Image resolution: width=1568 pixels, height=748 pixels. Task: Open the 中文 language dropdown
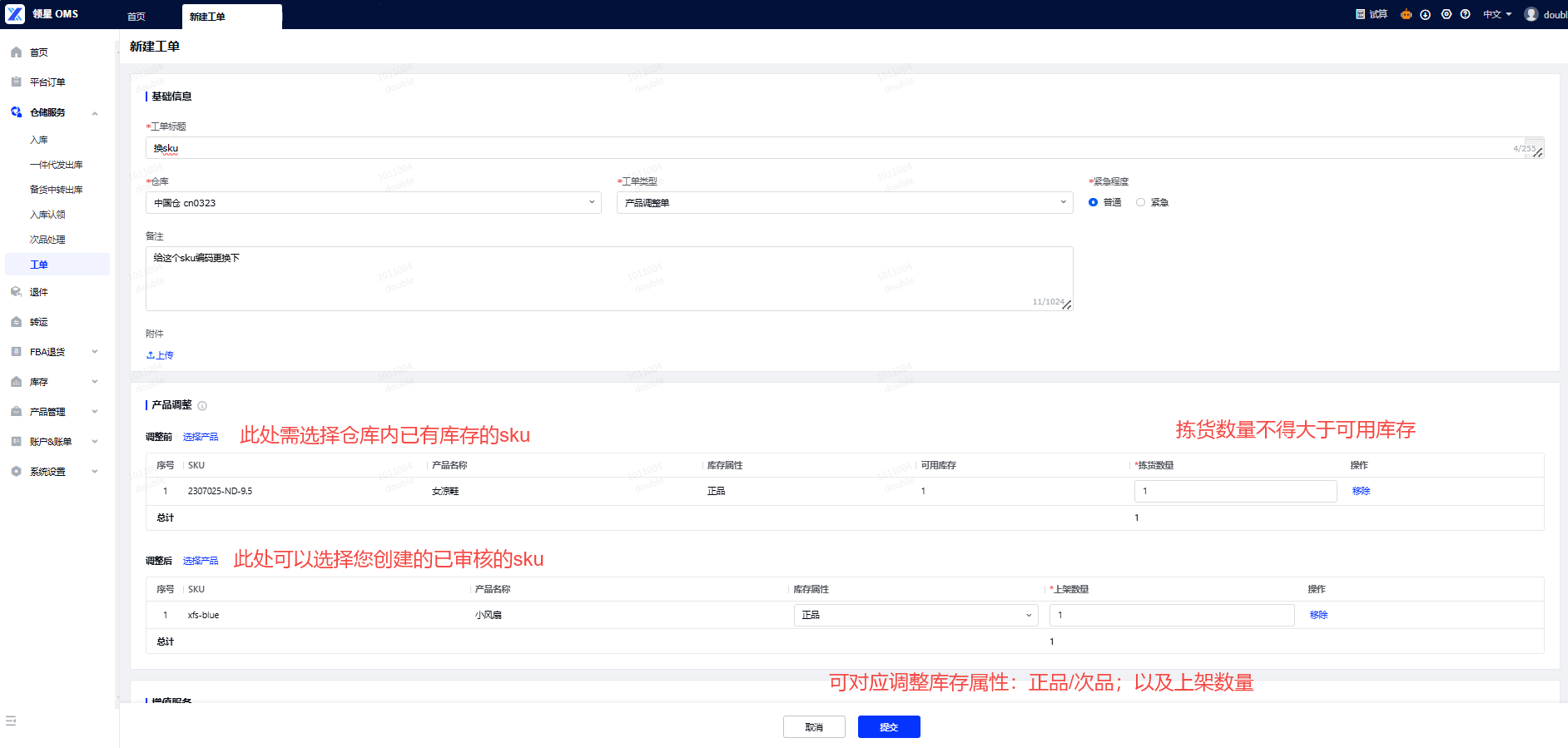pos(1497,14)
